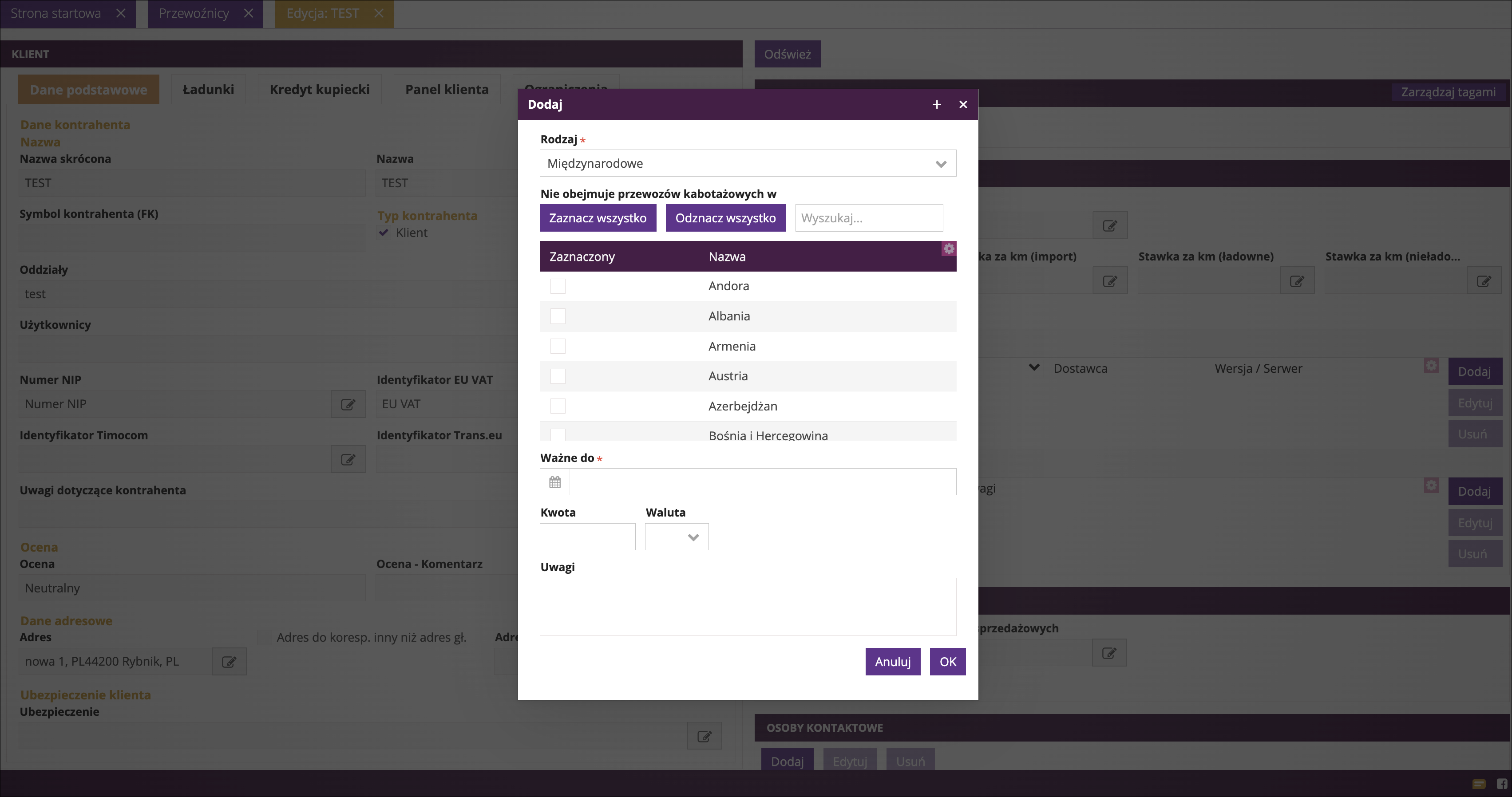The height and width of the screenshot is (797, 1512).
Task: Check the Albania row checkbox
Action: (558, 316)
